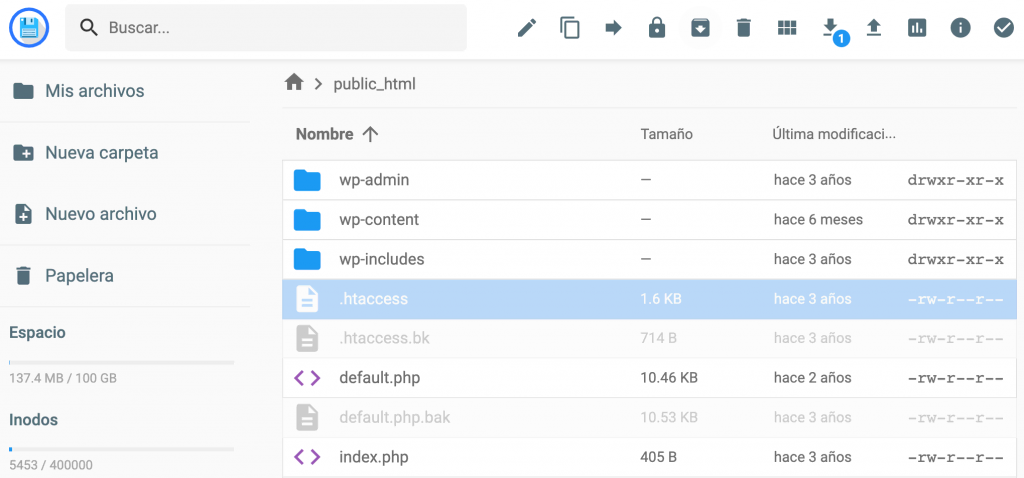Click the archive icon in toolbar
Viewport: 1024px width, 478px height.
coord(700,28)
